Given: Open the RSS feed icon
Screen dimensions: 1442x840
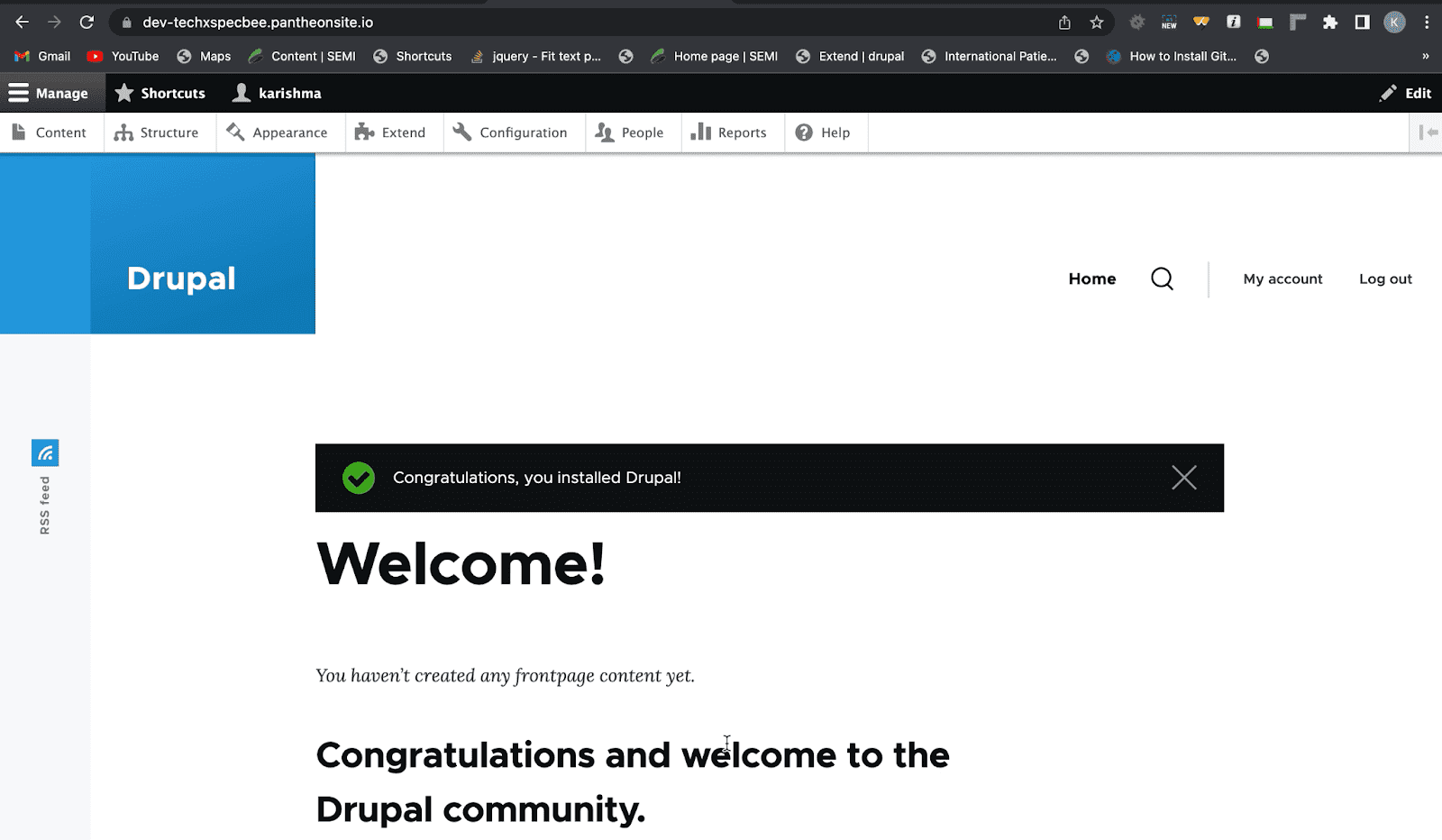Looking at the screenshot, I should 45,452.
